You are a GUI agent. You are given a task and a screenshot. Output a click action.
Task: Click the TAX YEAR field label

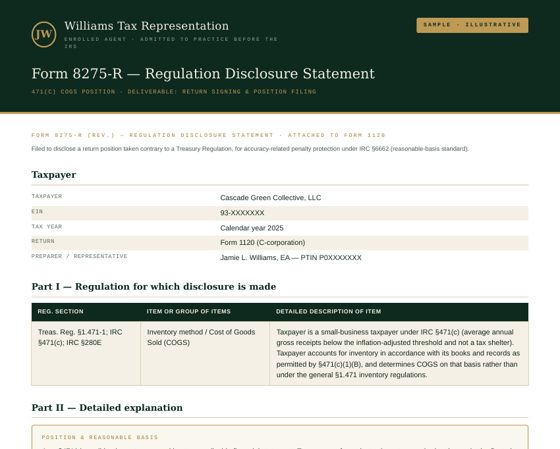click(x=47, y=226)
